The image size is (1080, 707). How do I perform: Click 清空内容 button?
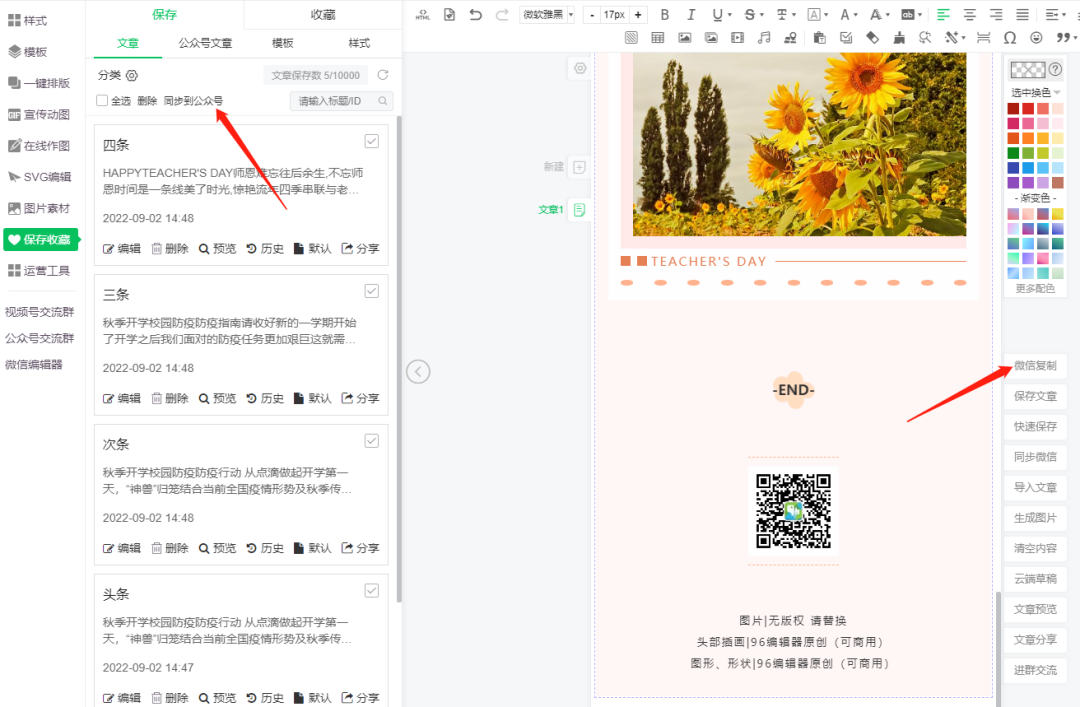click(1035, 549)
